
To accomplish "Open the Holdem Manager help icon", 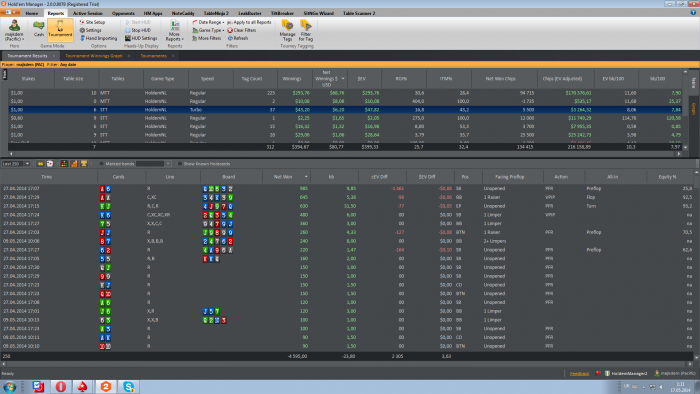I will pyautogui.click(x=693, y=13).
